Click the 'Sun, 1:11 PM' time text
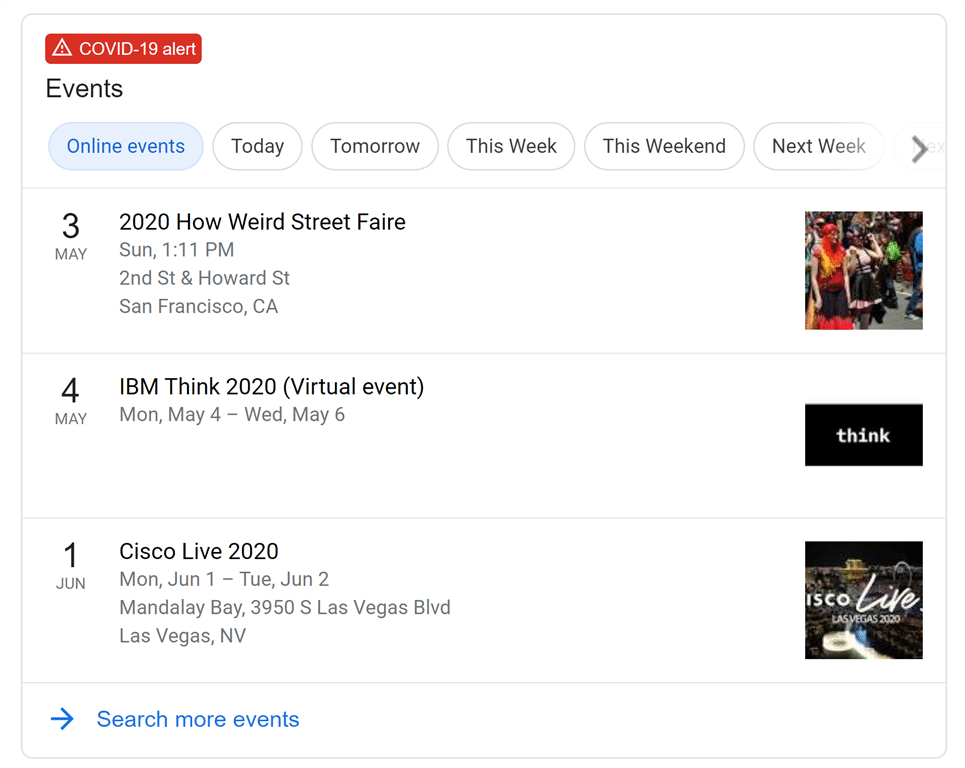The width and height of the screenshot is (965, 768). pyautogui.click(x=177, y=250)
